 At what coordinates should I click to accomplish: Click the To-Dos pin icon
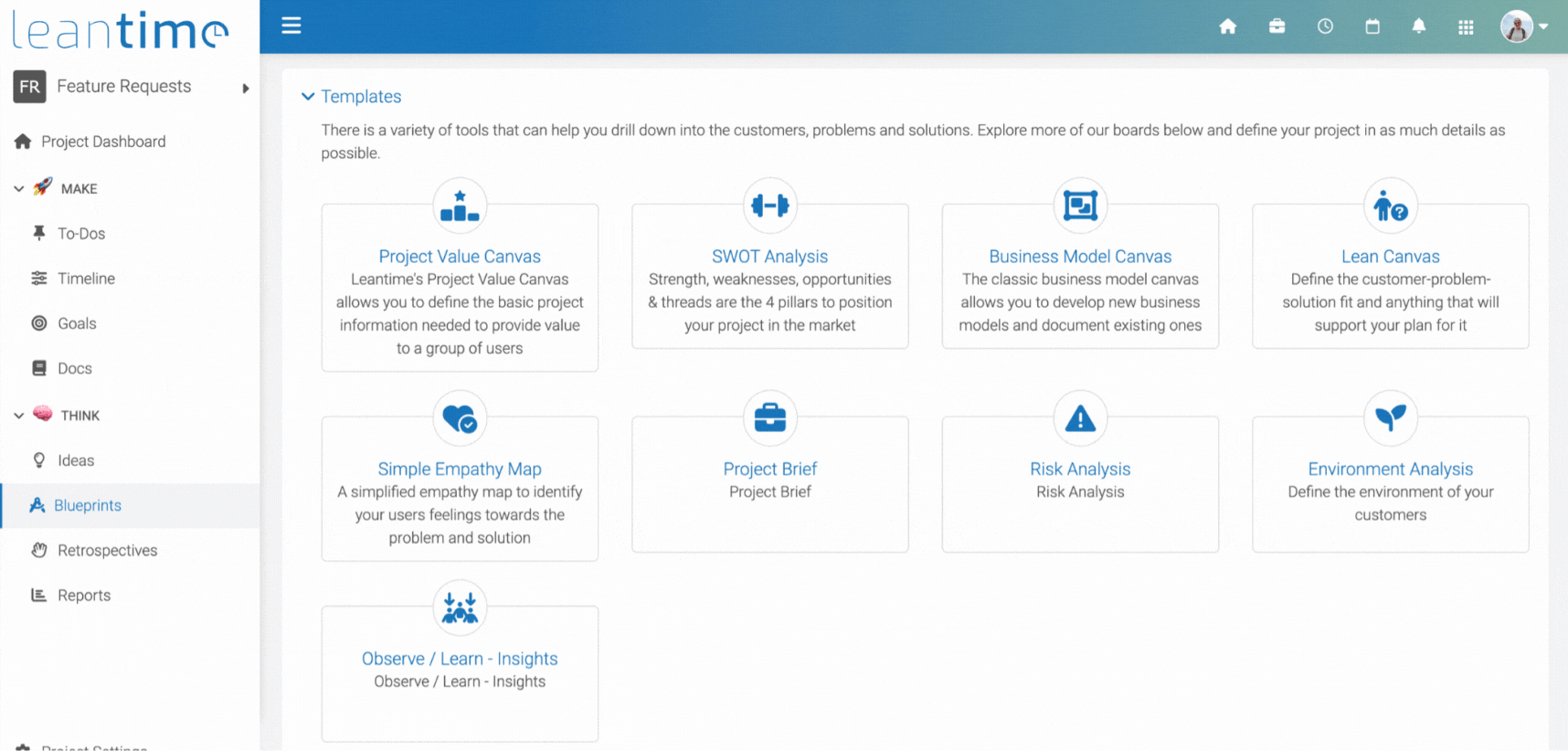38,233
